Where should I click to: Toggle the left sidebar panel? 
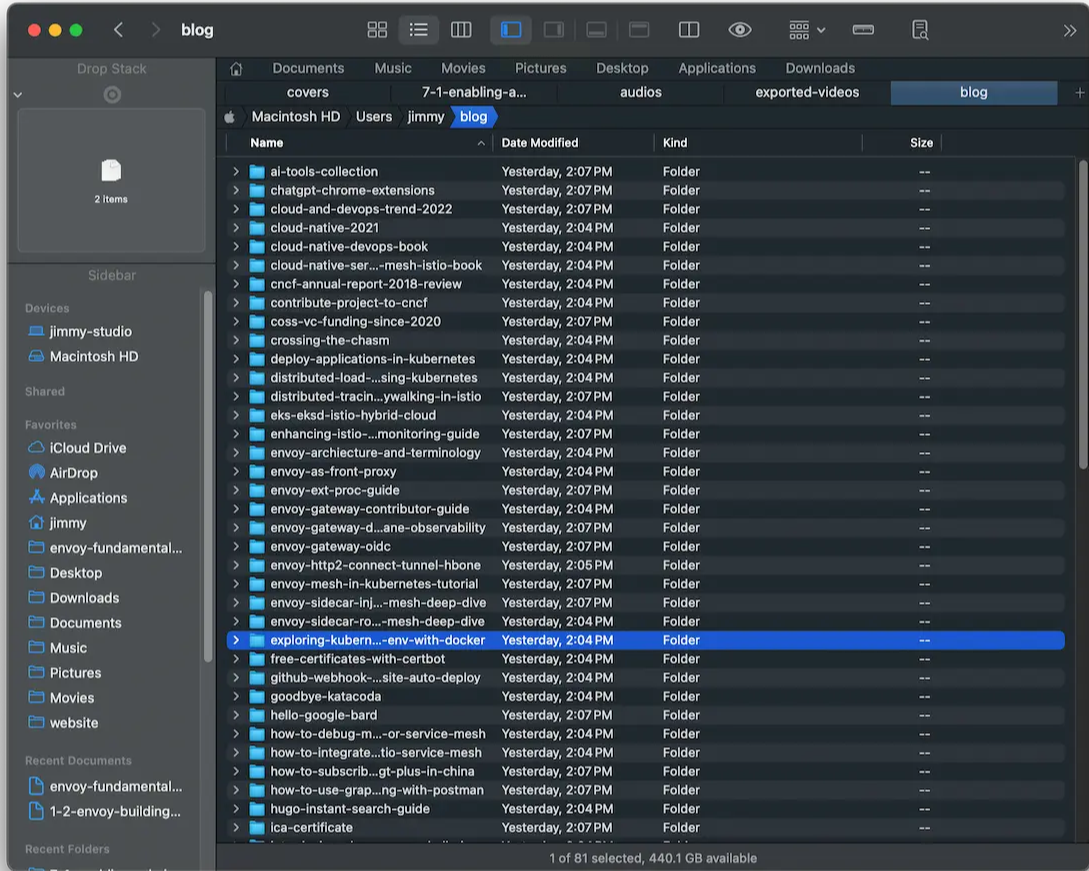[x=511, y=30]
